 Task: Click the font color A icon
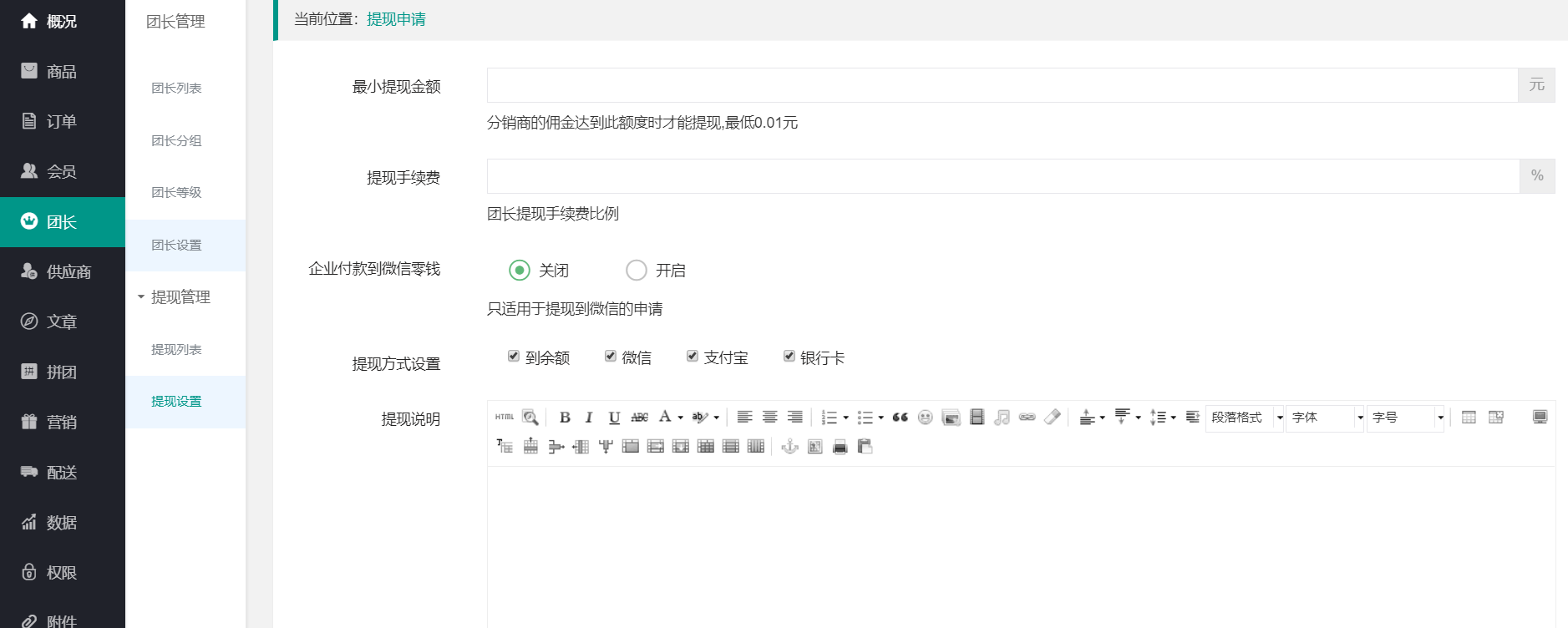coord(665,416)
